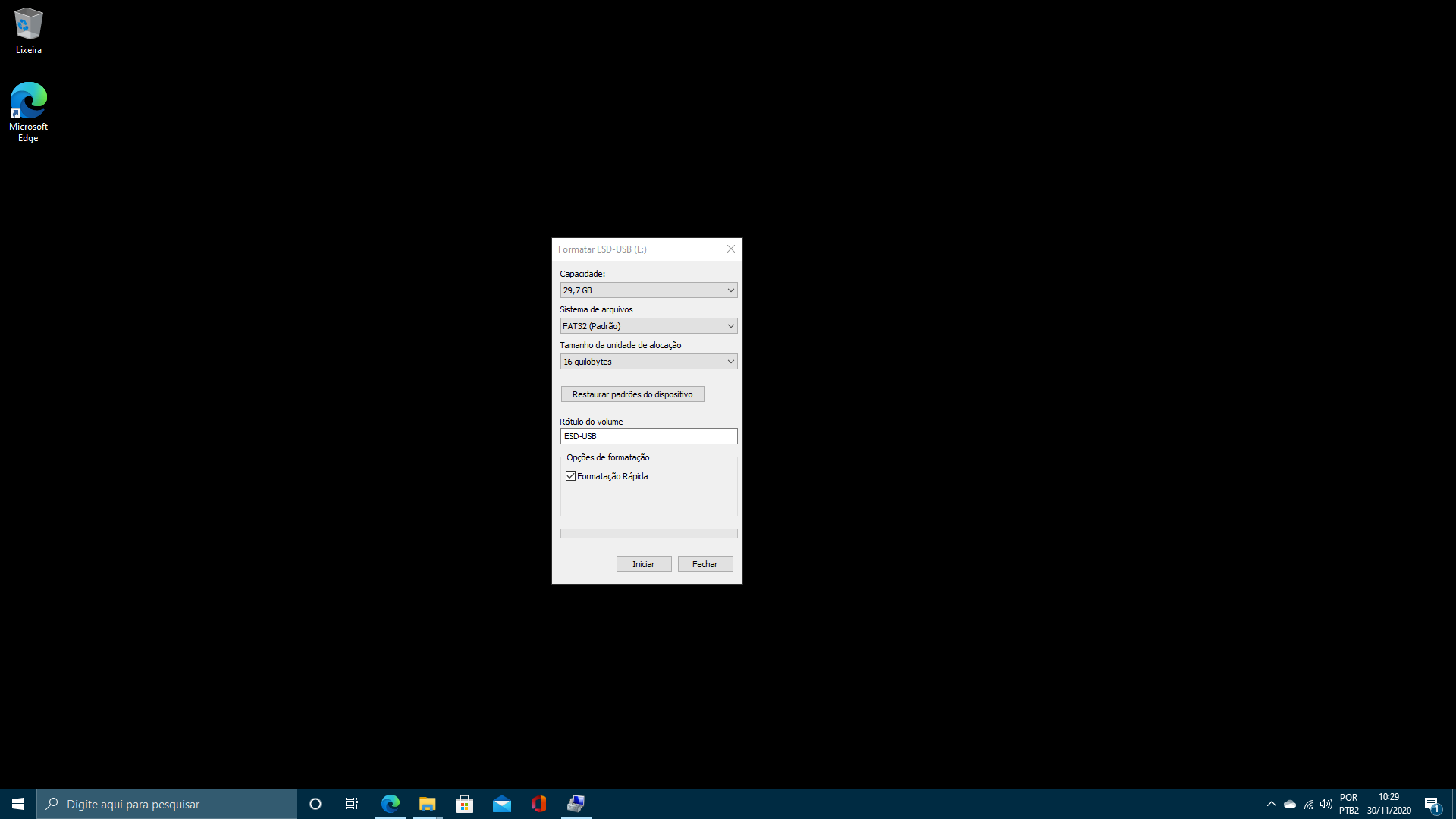Click Iniciar to start formatting
Viewport: 1456px width, 819px height.
pos(644,564)
